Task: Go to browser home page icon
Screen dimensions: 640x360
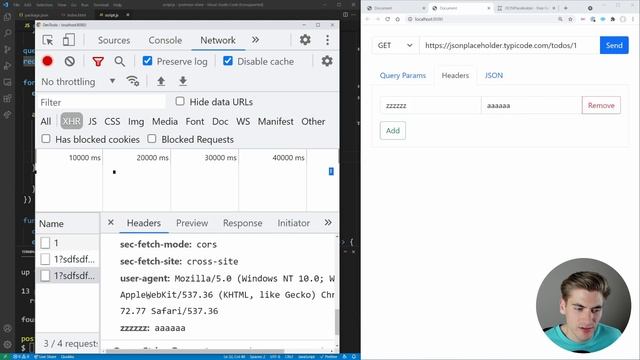Action: pos(398,19)
